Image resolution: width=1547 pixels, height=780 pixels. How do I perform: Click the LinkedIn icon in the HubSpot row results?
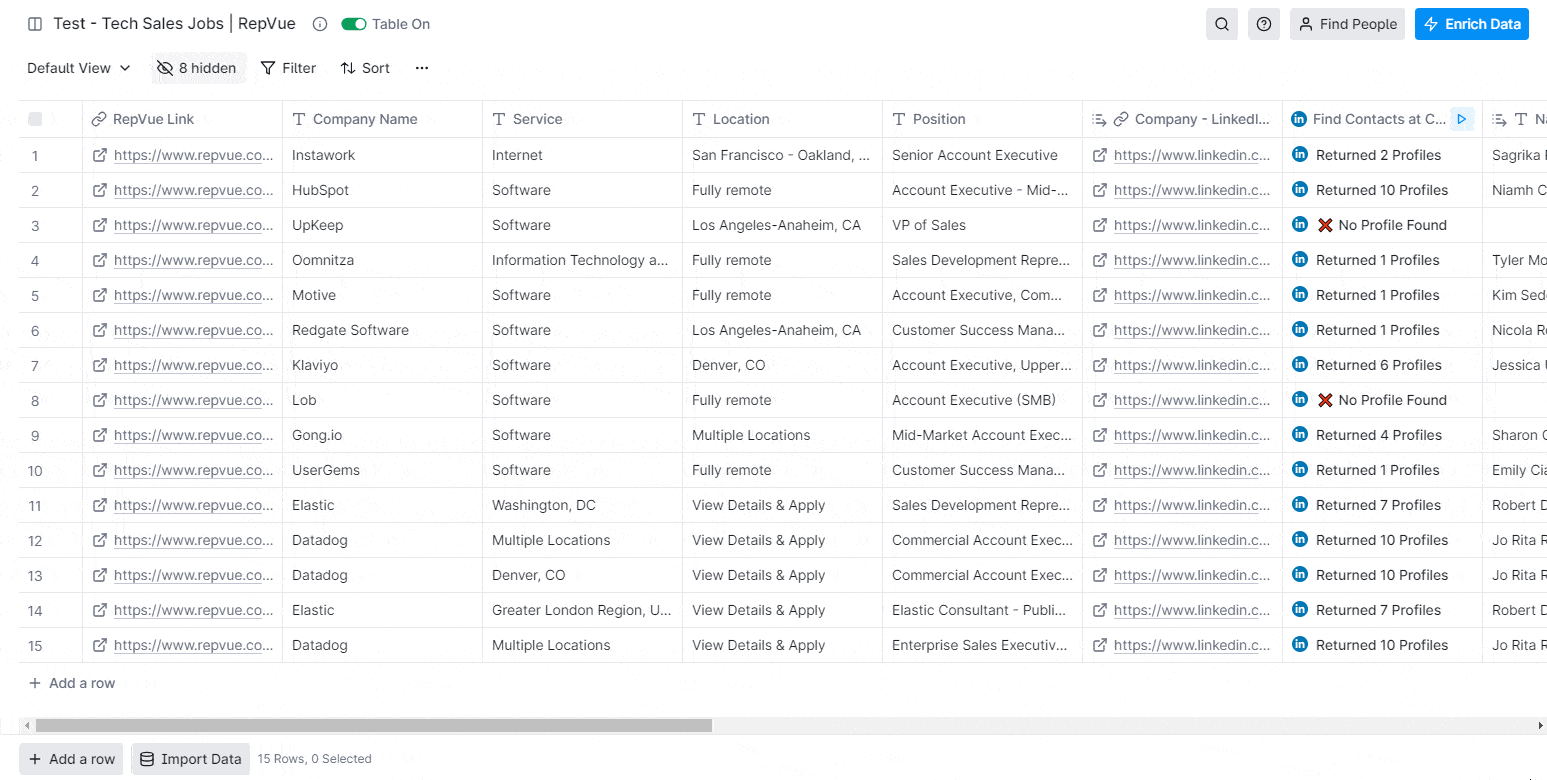pos(1300,189)
